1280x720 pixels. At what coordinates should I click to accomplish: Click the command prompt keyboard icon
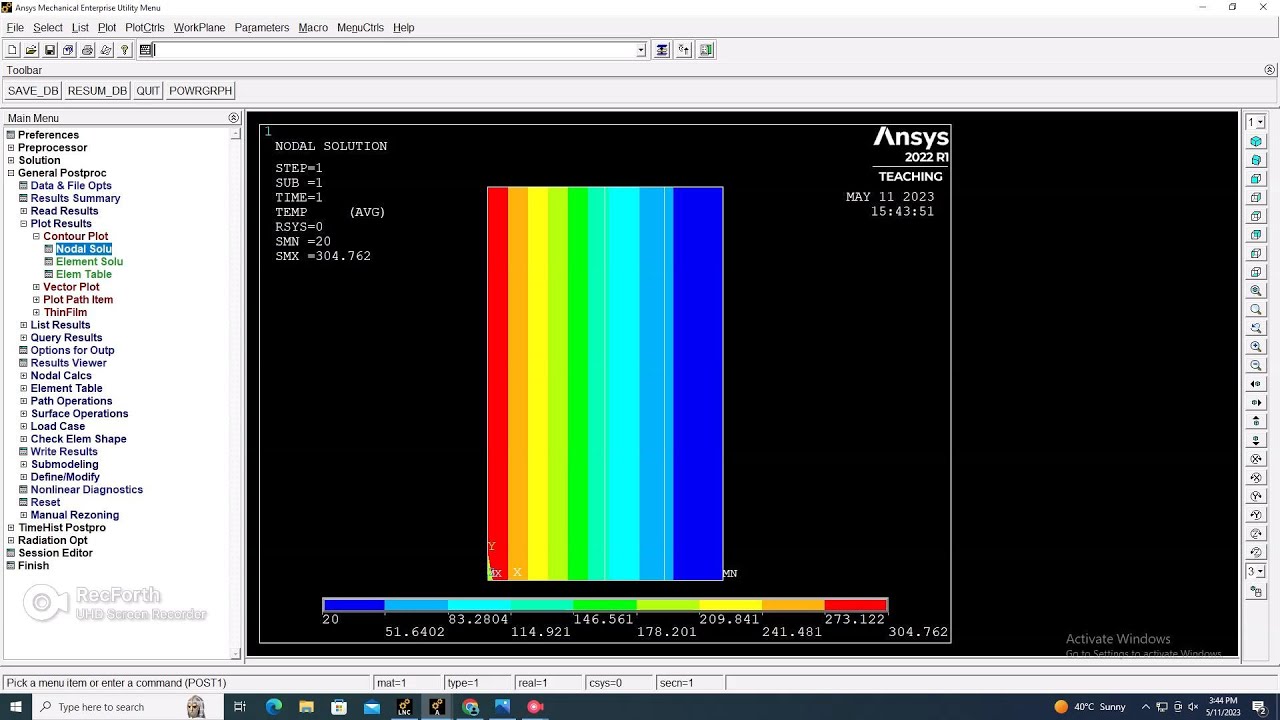[146, 50]
